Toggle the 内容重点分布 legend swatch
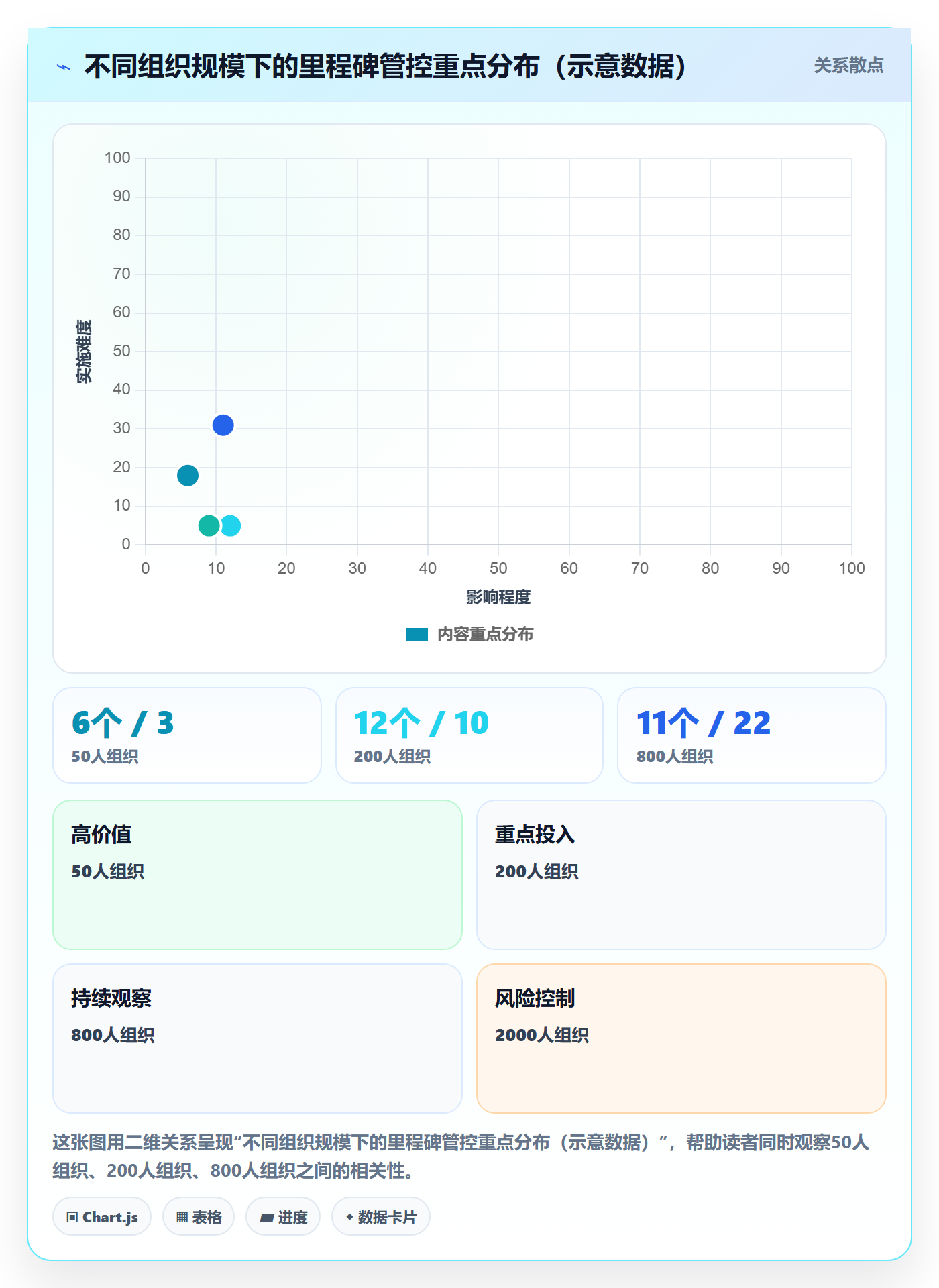 (417, 634)
